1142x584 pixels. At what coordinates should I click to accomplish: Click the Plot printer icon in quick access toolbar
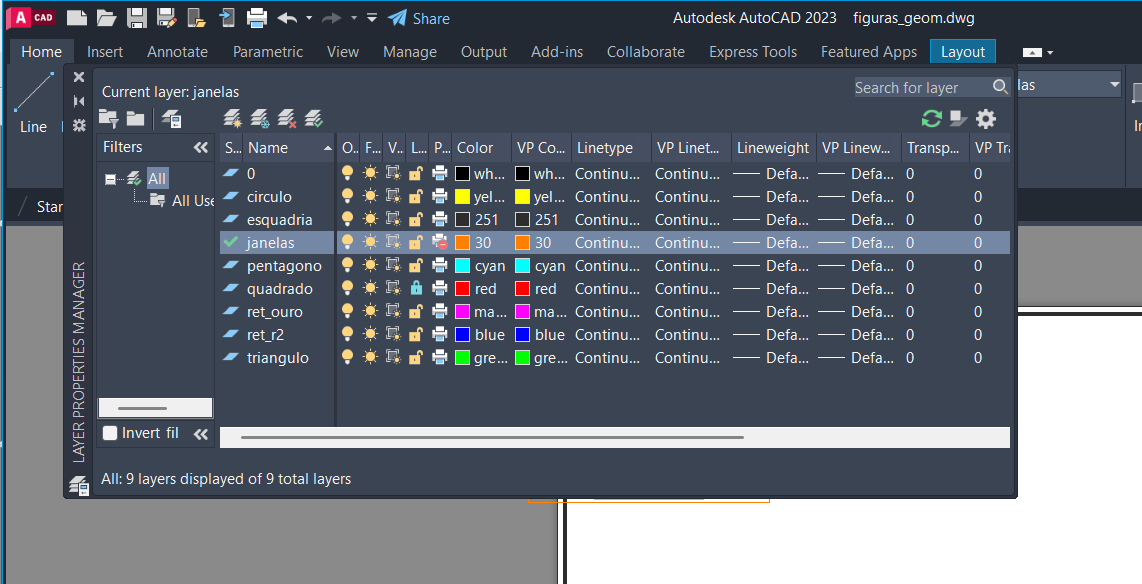point(256,18)
